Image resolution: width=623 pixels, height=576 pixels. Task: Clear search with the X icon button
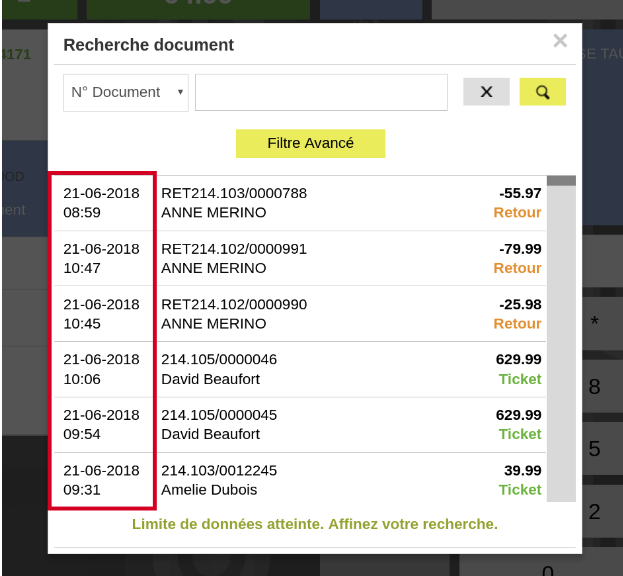(486, 92)
